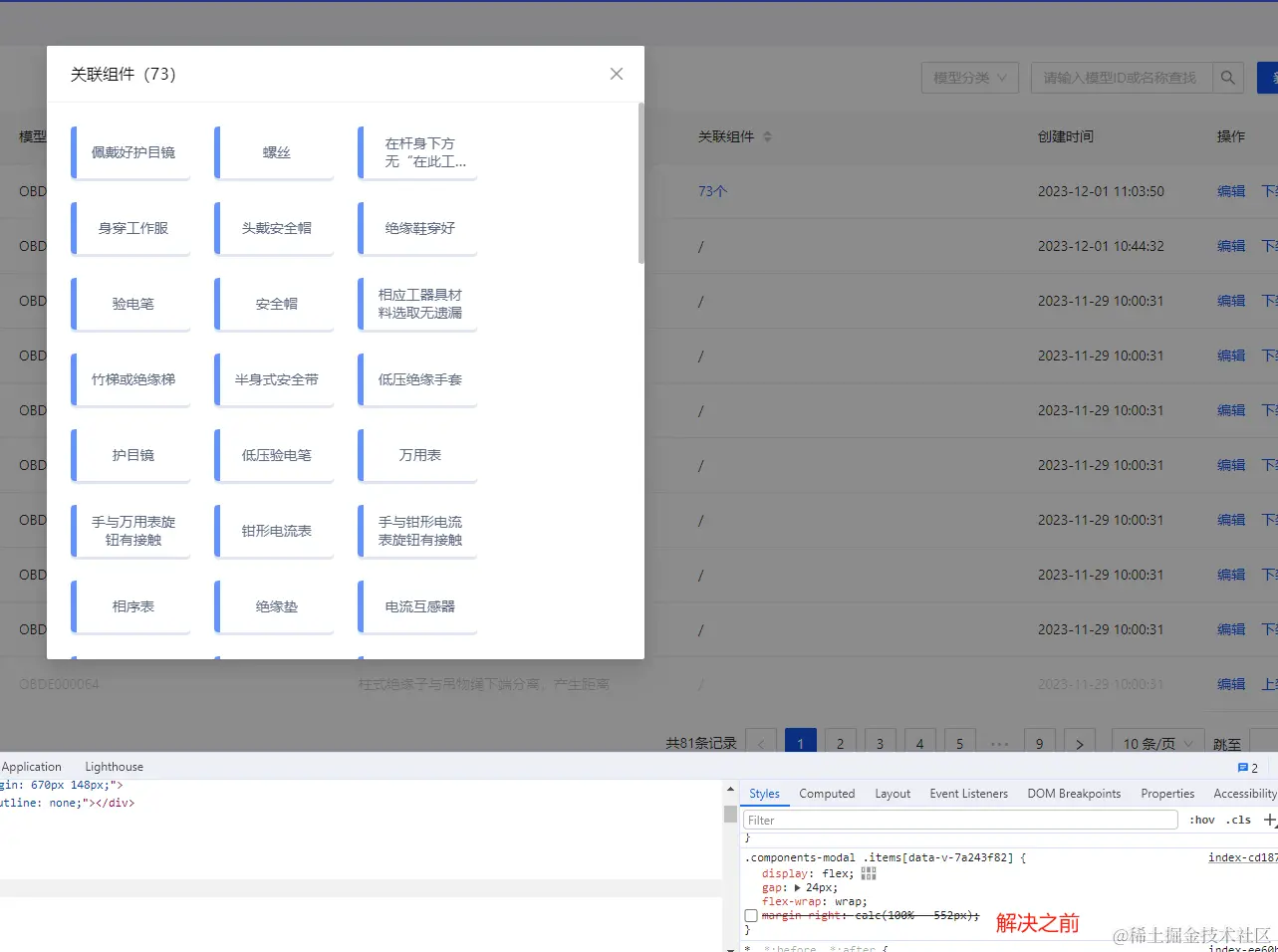This screenshot has height=952, width=1278.
Task: Select the 绝缘垫 component card
Action: click(x=274, y=606)
